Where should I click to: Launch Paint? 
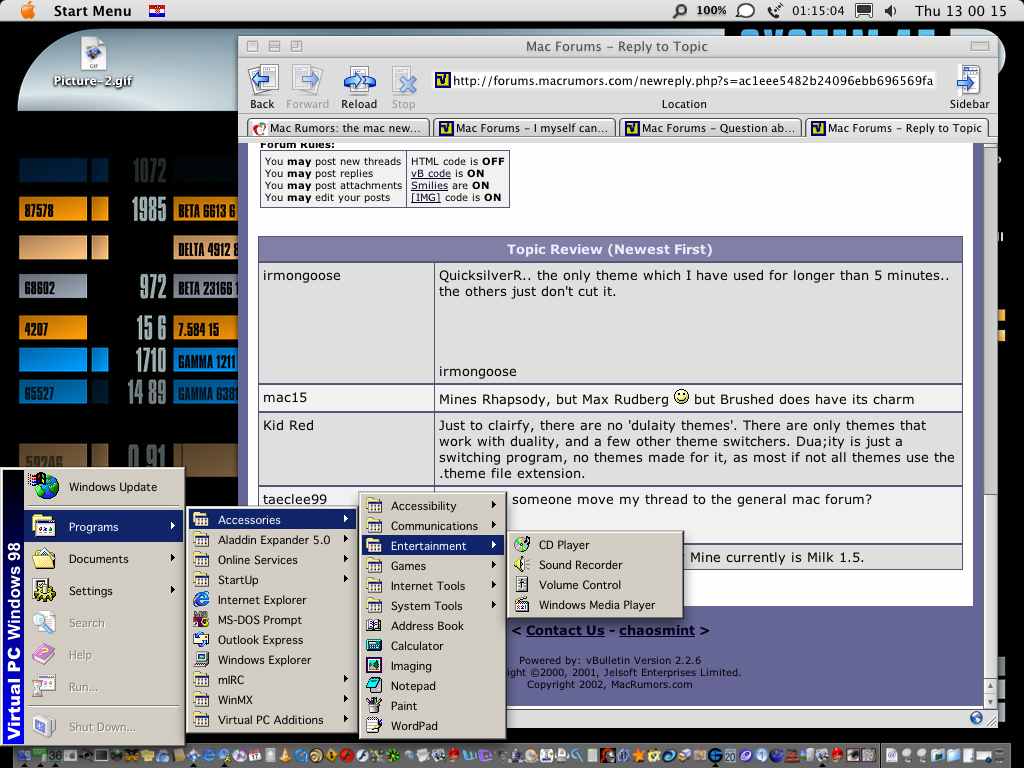click(x=404, y=706)
